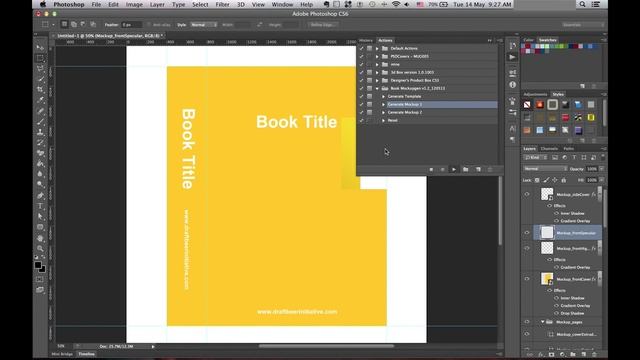Image resolution: width=640 pixels, height=360 pixels.
Task: Open the Timeline panel tab at bottom
Action: tap(86, 354)
